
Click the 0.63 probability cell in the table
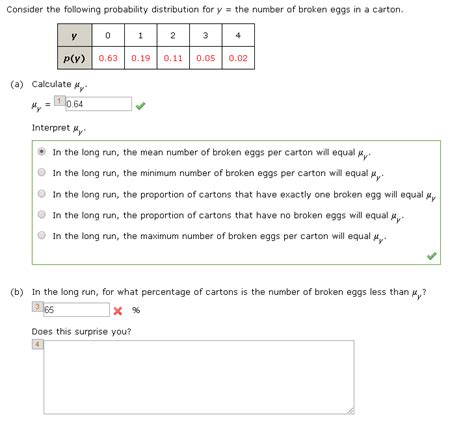coord(108,58)
